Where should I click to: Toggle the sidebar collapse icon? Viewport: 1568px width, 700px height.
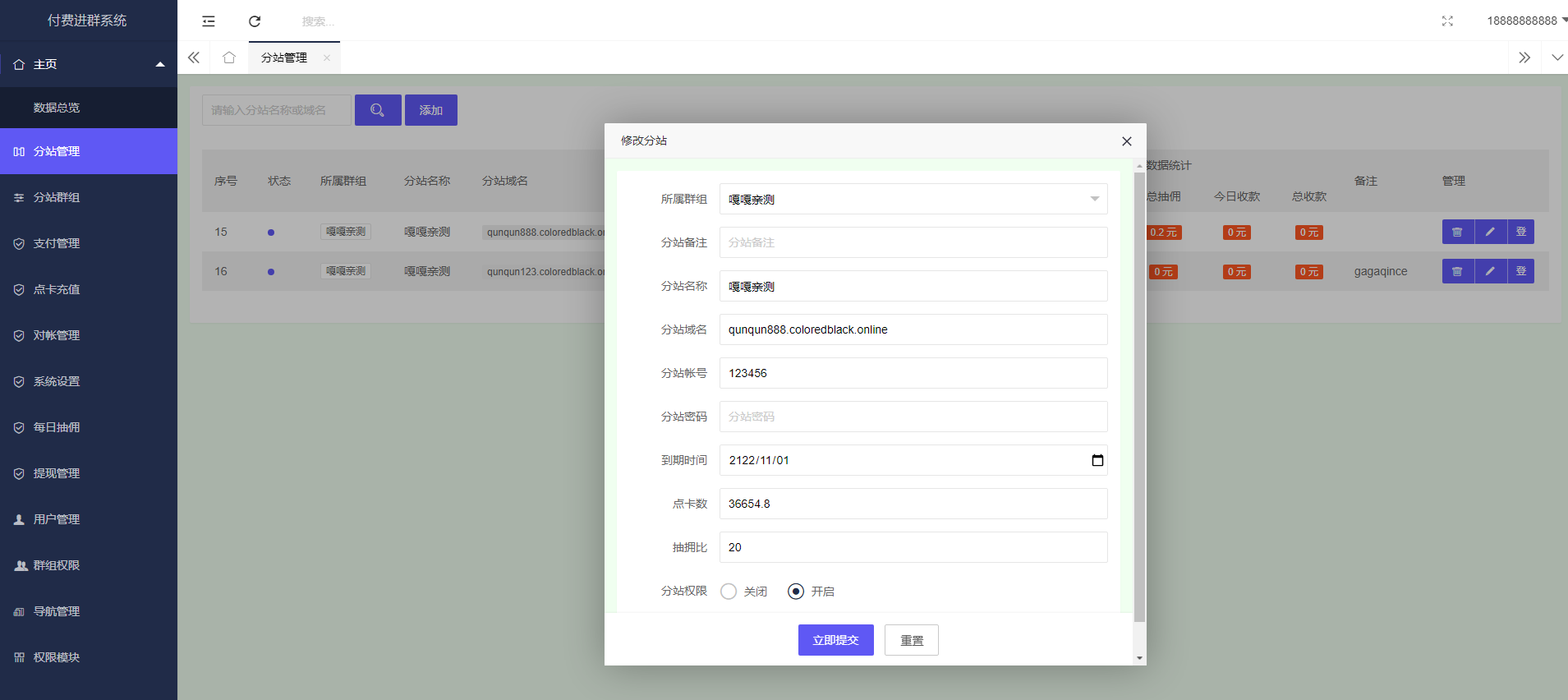click(x=209, y=21)
